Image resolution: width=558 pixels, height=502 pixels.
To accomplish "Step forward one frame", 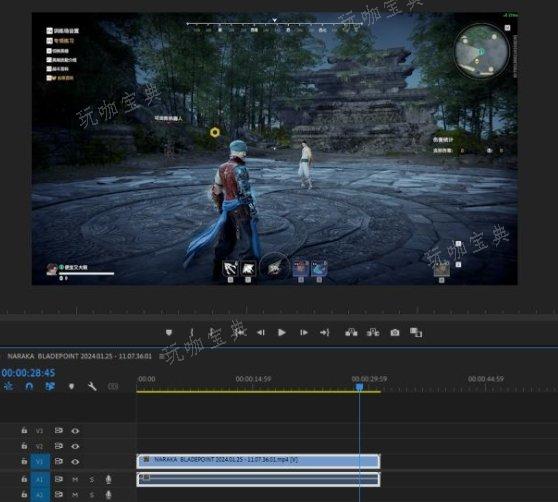I will click(304, 332).
